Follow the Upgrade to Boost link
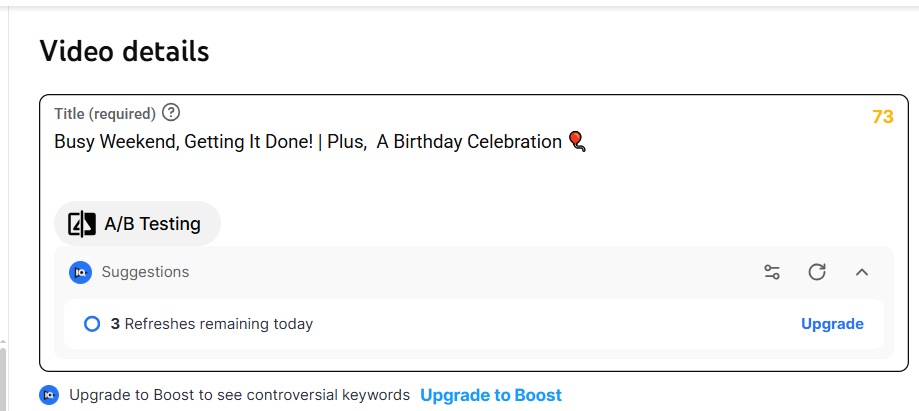This screenshot has width=919, height=411. pos(491,395)
